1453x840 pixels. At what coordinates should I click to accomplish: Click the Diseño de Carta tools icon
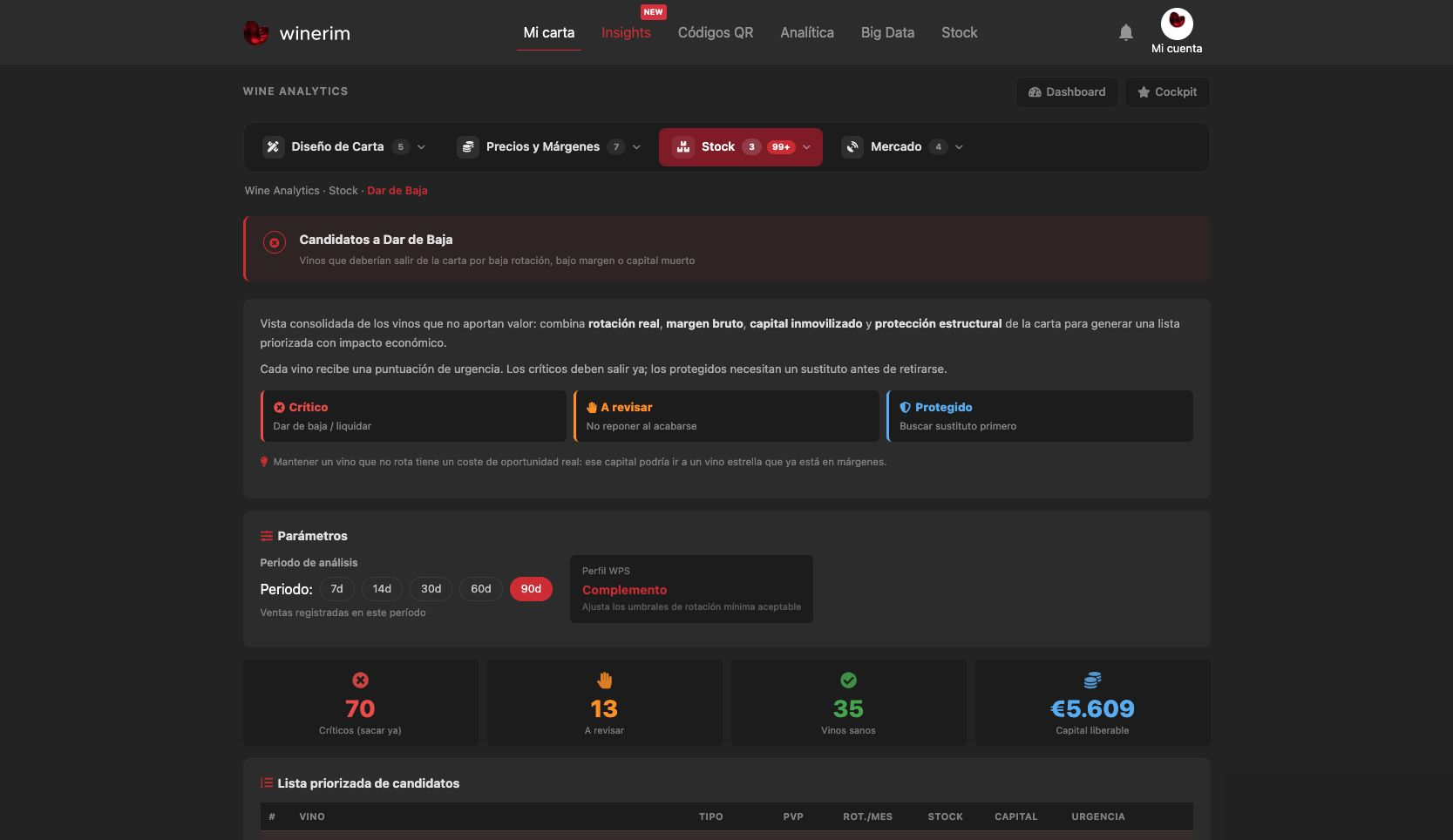[x=273, y=146]
